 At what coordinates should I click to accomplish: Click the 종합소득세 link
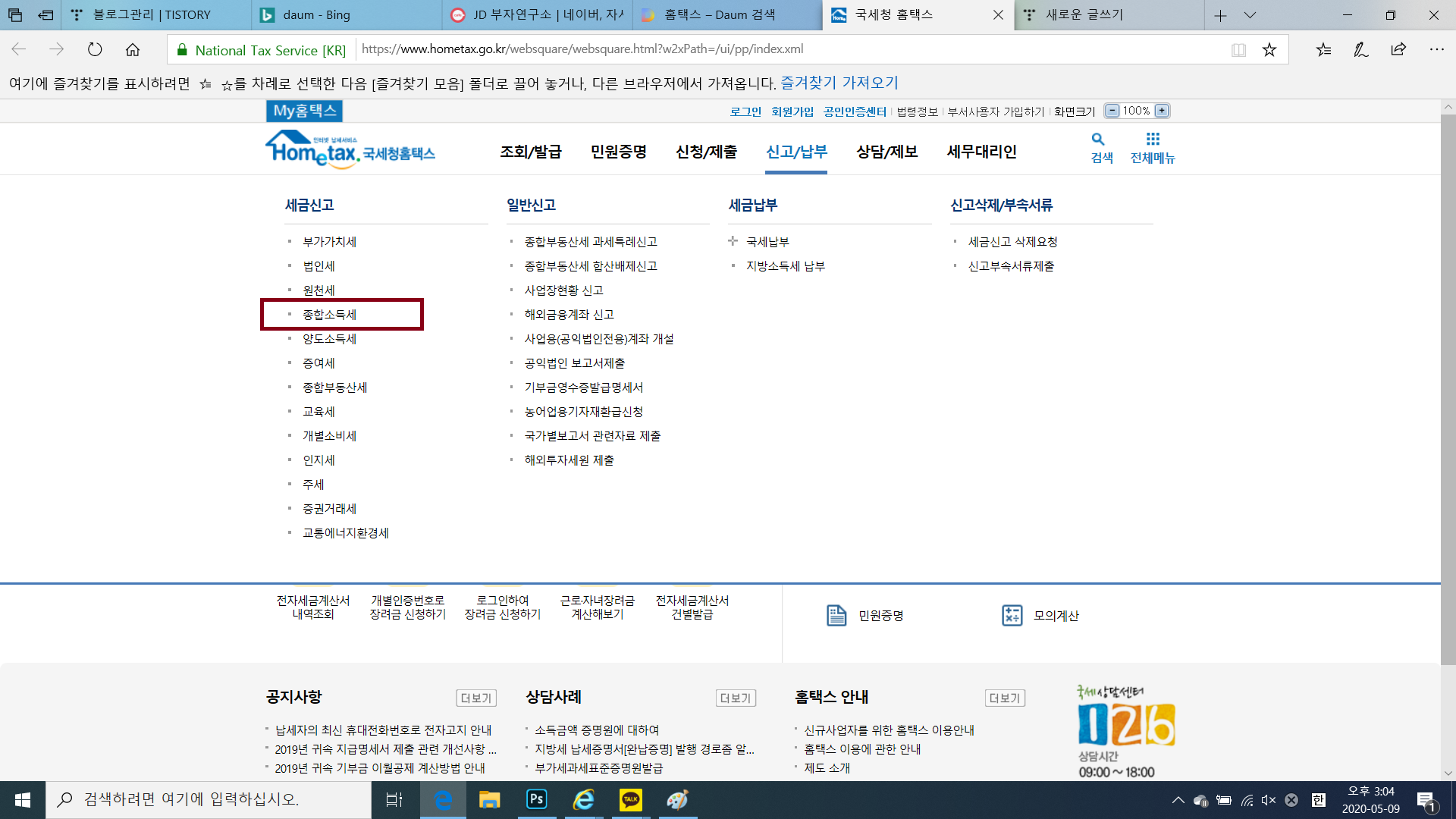pos(329,315)
